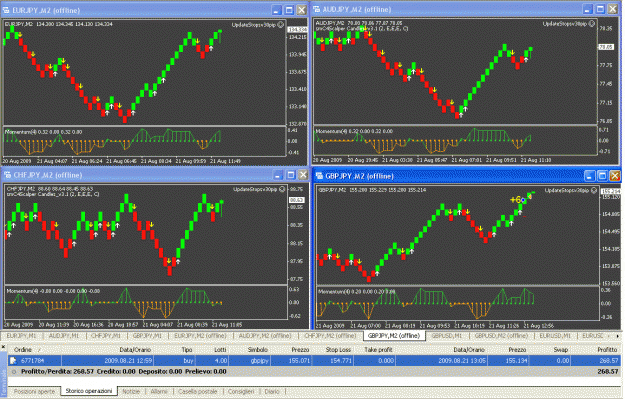This screenshot has height=399, width=625.
Task: Click the expert advisor smiley on AUDJPY chart
Action: 592,24
